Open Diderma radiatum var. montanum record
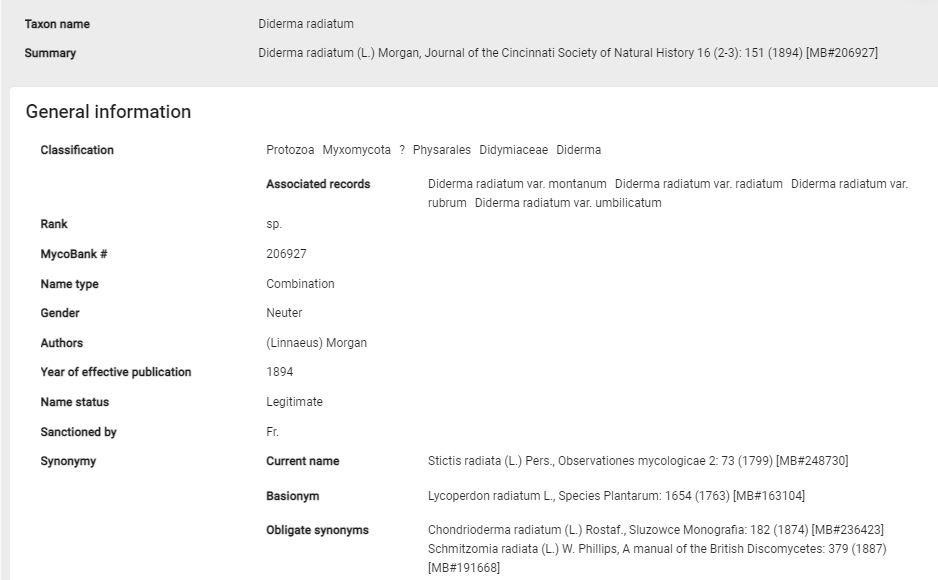This screenshot has width=938, height=580. click(517, 184)
